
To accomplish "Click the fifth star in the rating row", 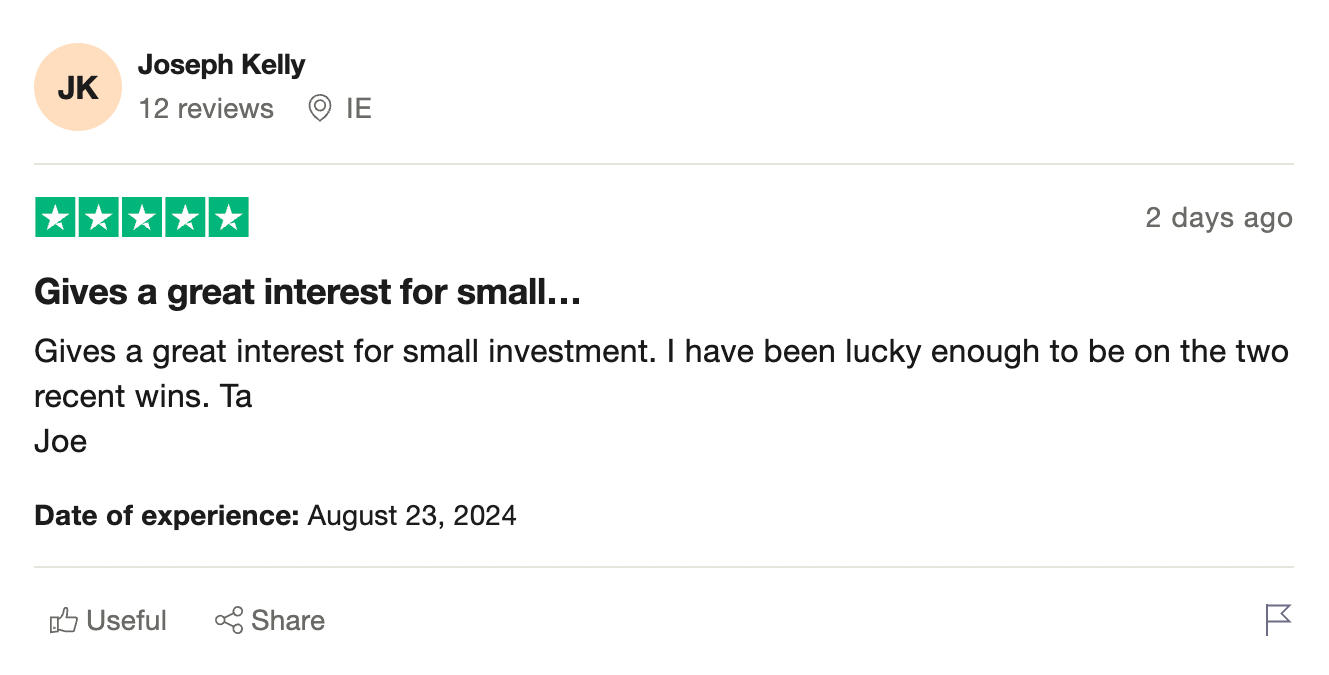I will pos(228,216).
